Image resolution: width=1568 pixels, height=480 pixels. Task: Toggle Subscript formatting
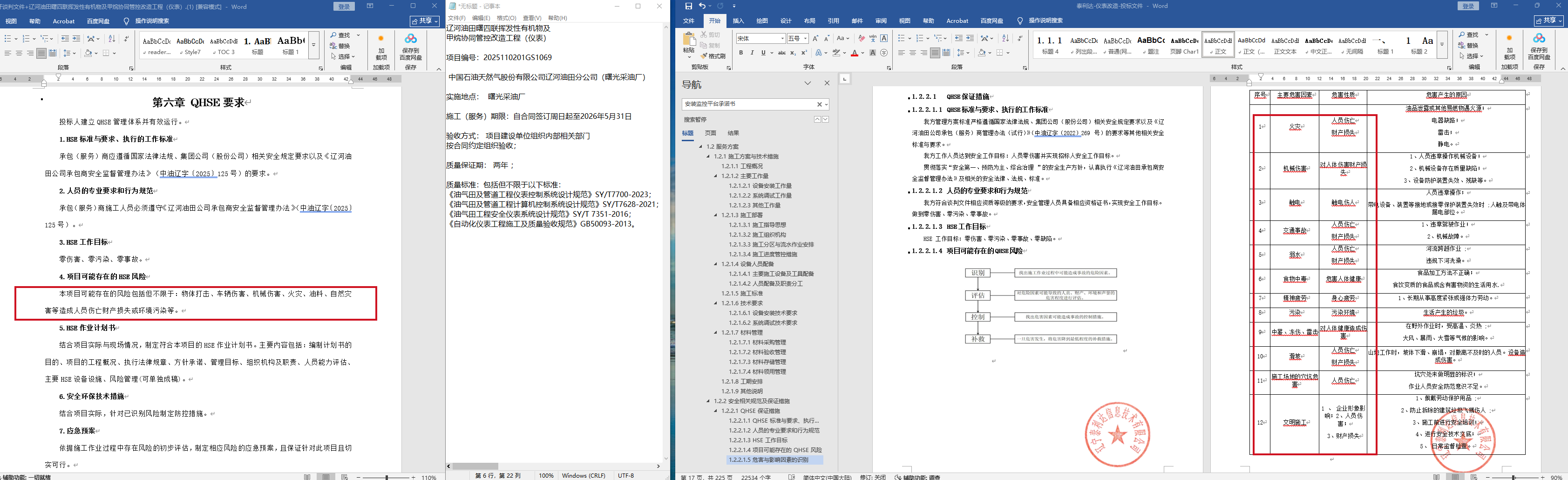(793, 53)
